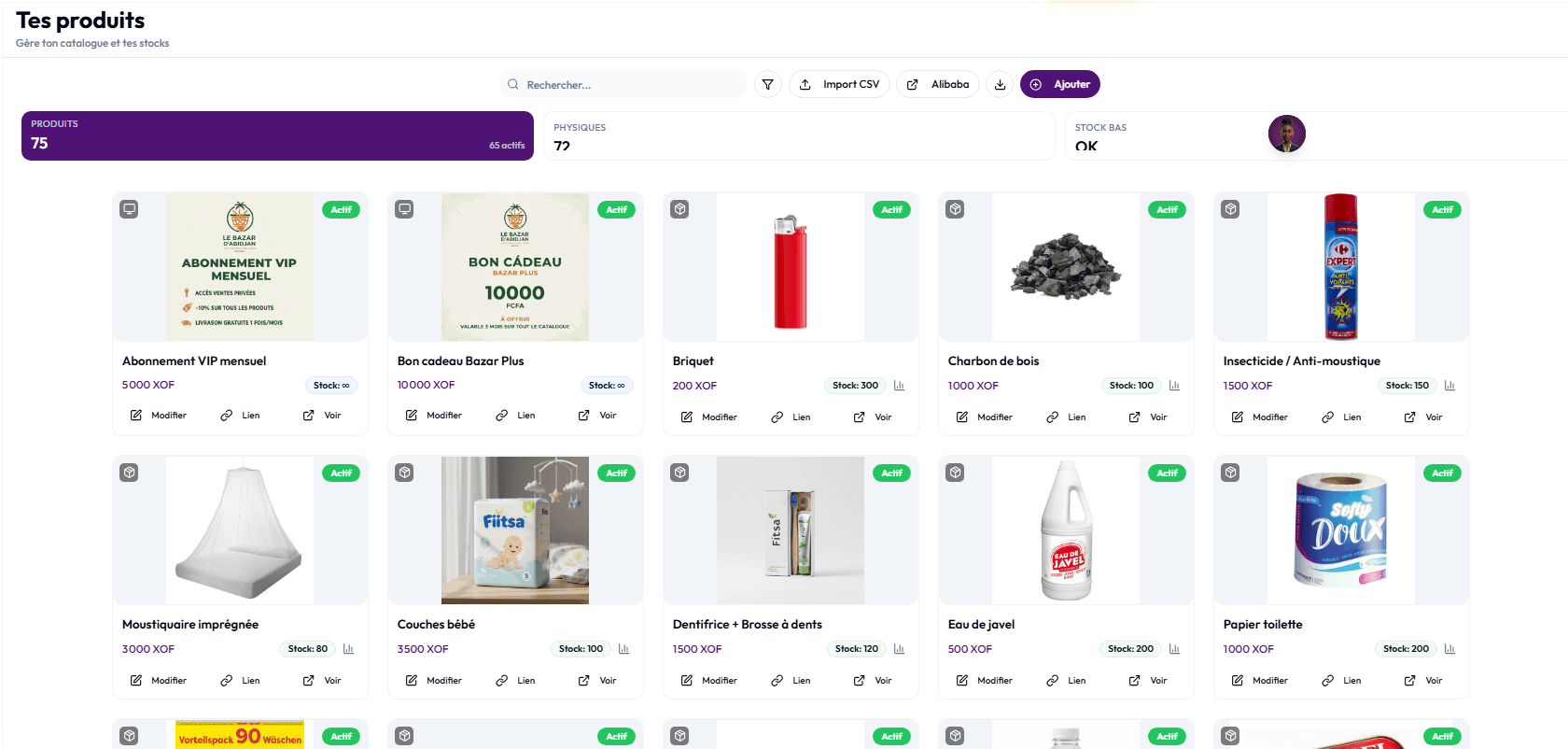Edit Insecticide / Anti-moustique via Modifier
1568x749 pixels.
point(1259,417)
